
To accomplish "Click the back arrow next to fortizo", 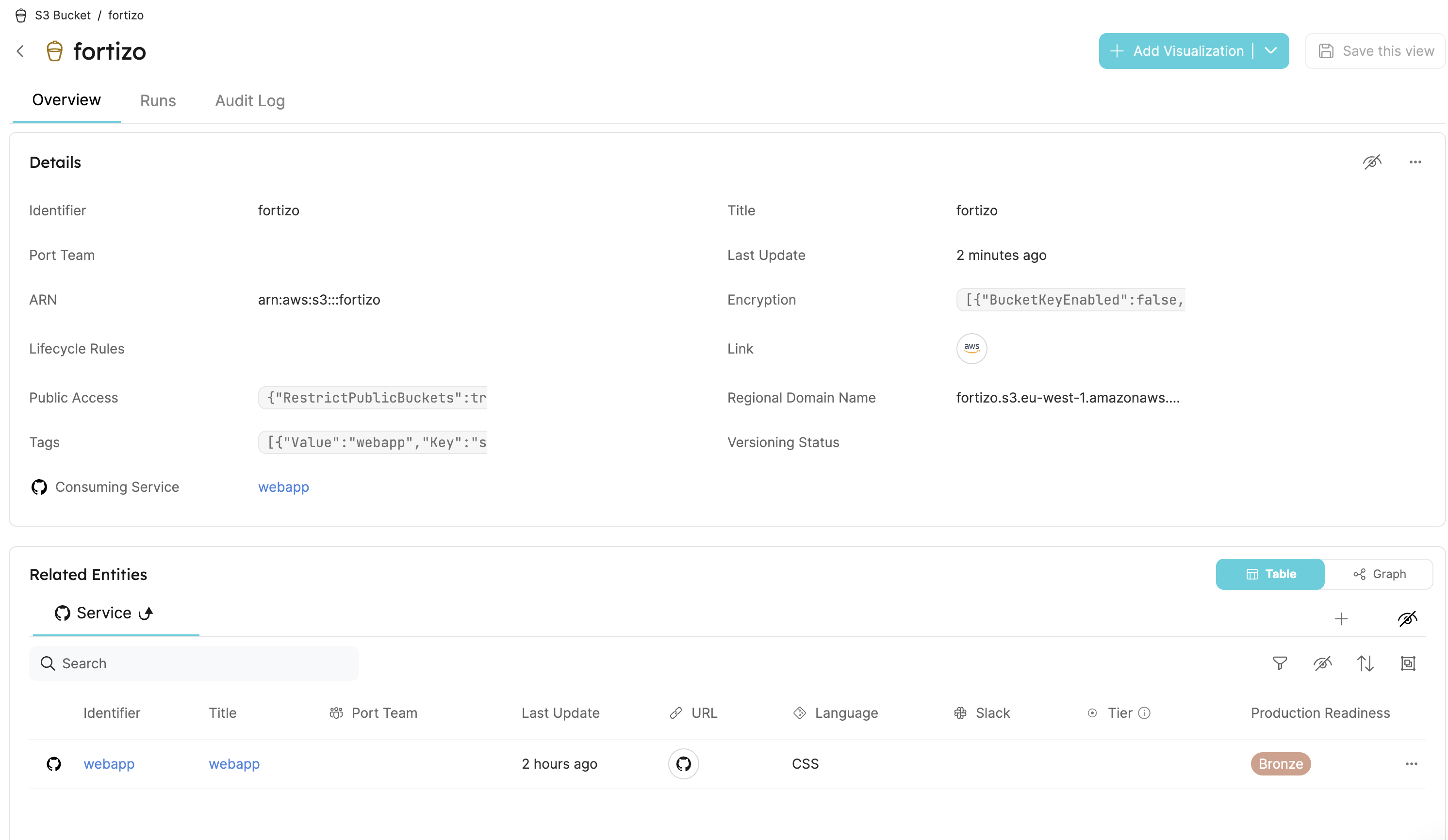I will 21,51.
